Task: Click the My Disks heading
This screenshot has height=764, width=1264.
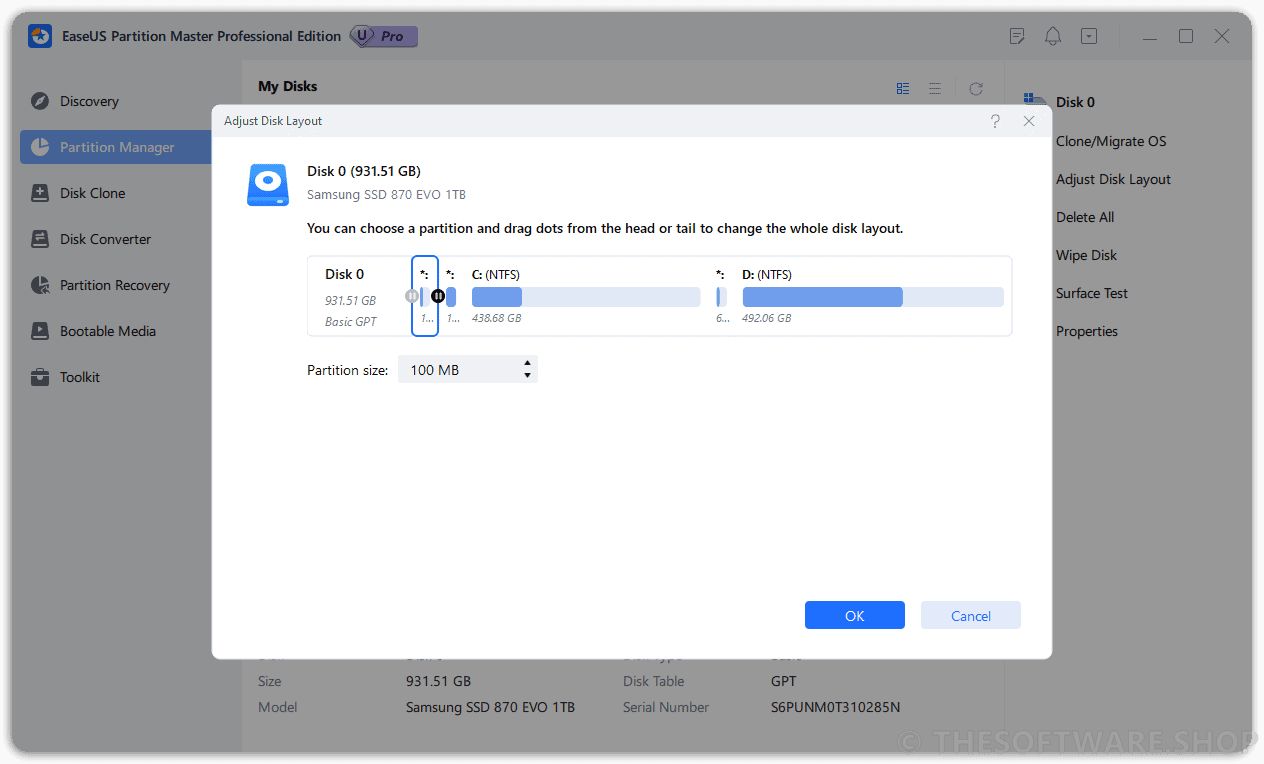Action: pos(288,86)
